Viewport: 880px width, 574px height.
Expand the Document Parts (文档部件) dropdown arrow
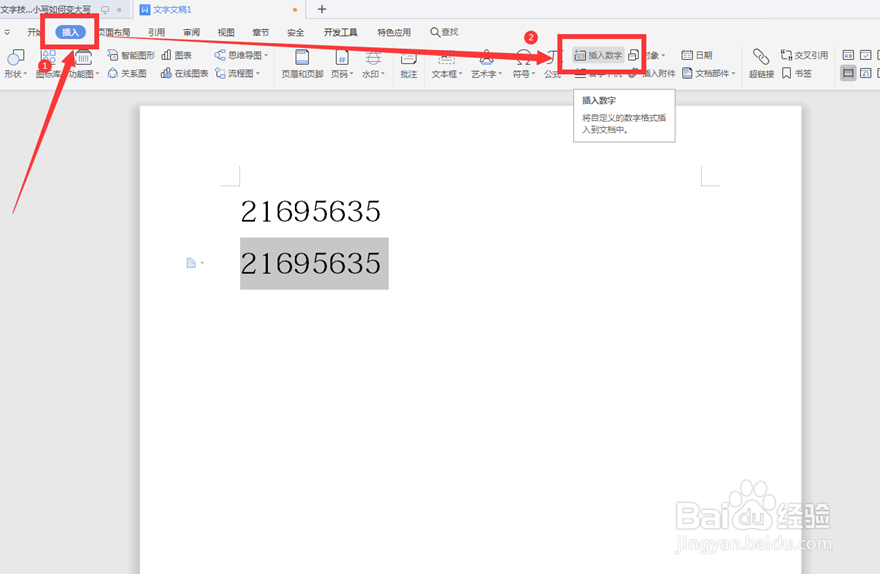click(x=733, y=74)
